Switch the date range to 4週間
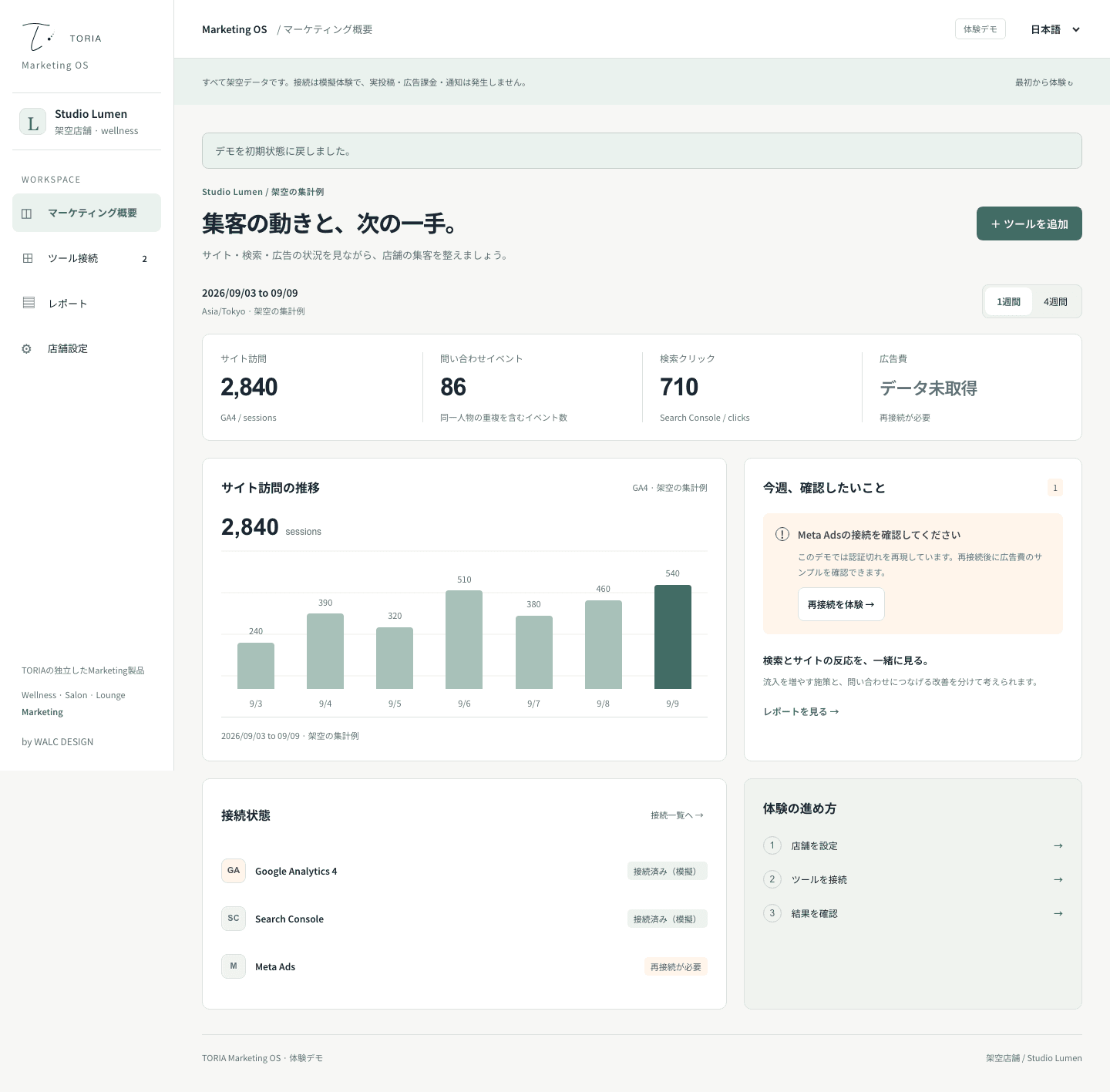 [x=1055, y=301]
